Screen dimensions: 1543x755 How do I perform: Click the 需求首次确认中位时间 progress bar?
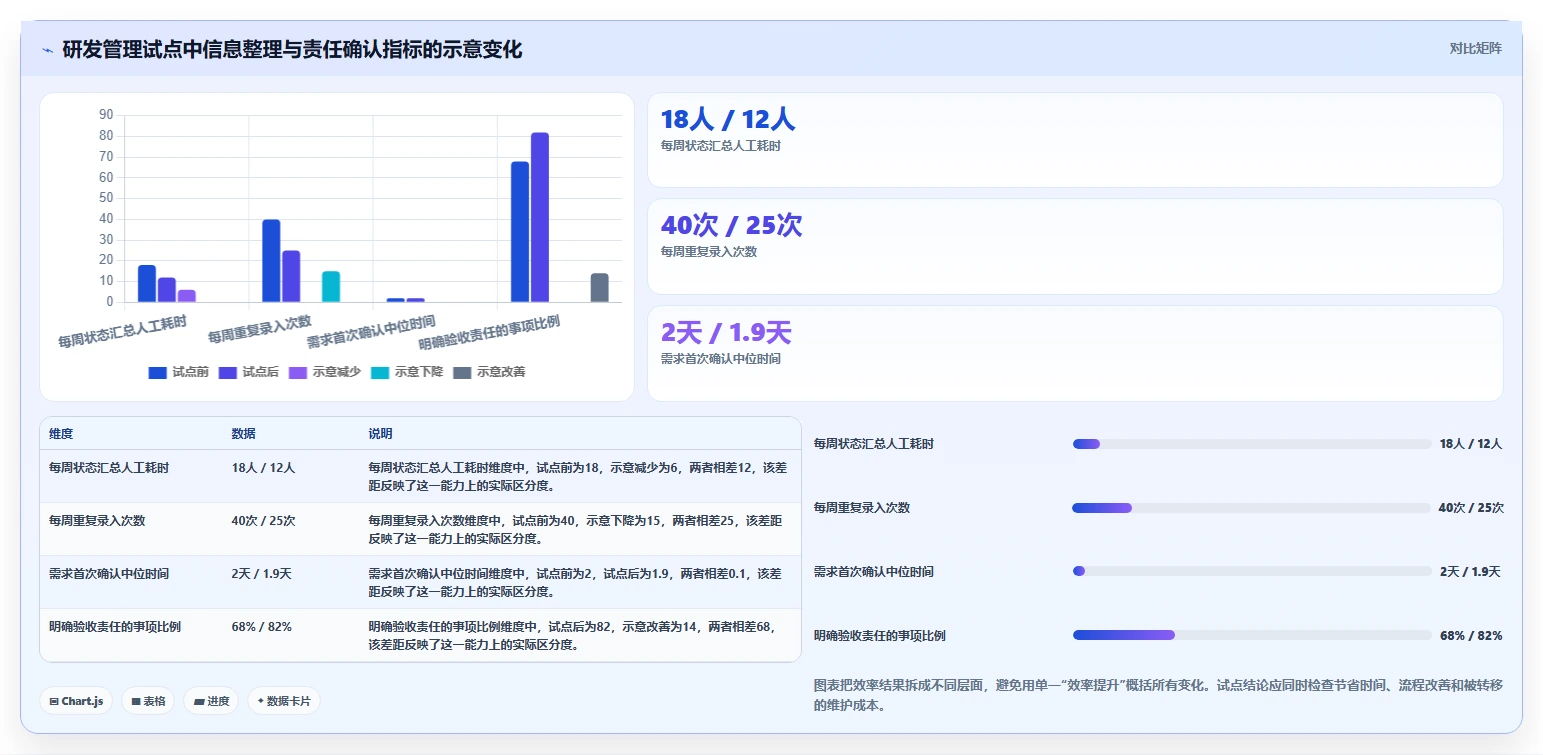click(x=1251, y=571)
